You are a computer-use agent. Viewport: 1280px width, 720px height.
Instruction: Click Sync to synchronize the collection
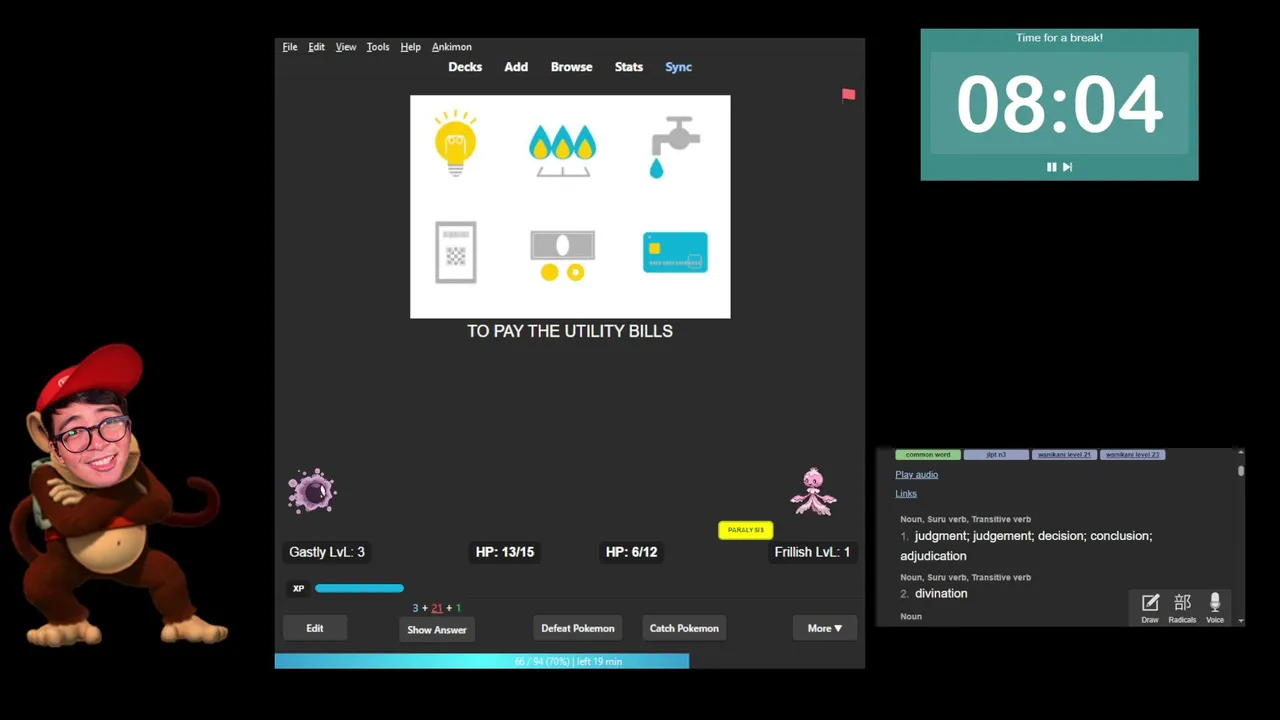tap(678, 67)
